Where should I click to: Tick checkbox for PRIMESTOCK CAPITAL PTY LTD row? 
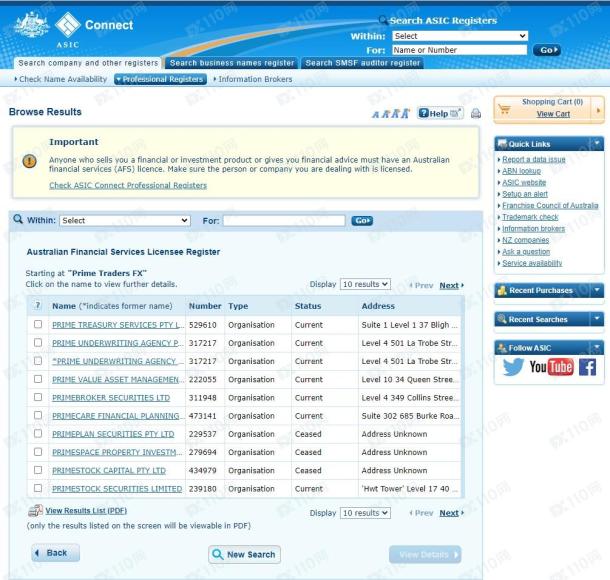click(38, 470)
